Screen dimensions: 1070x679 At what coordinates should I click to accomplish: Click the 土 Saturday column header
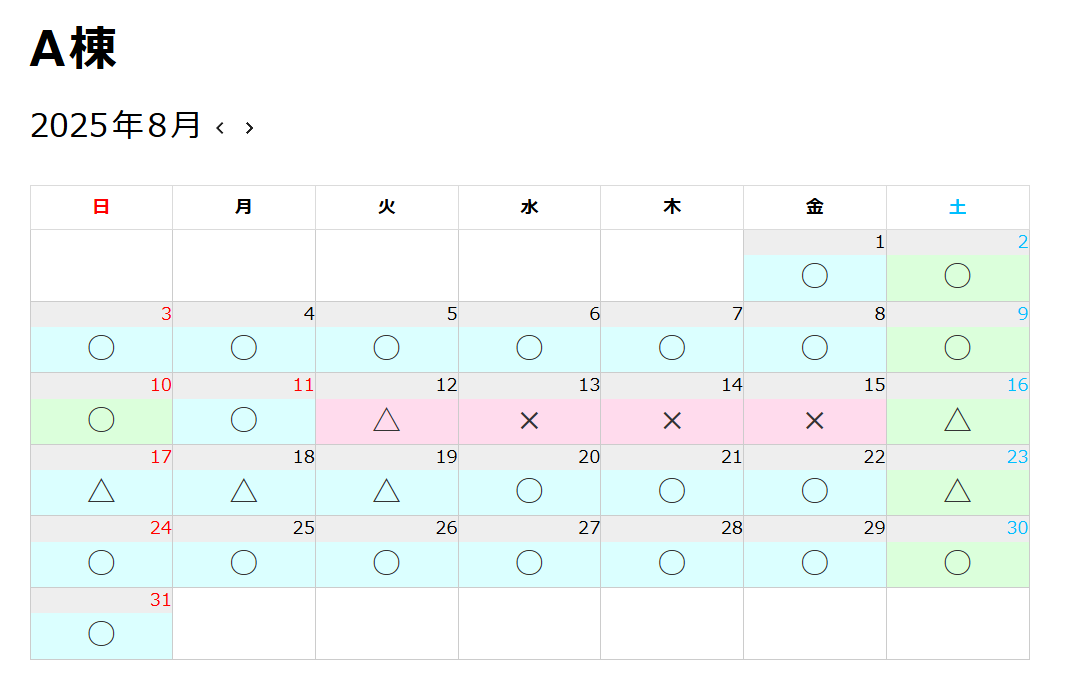(957, 207)
